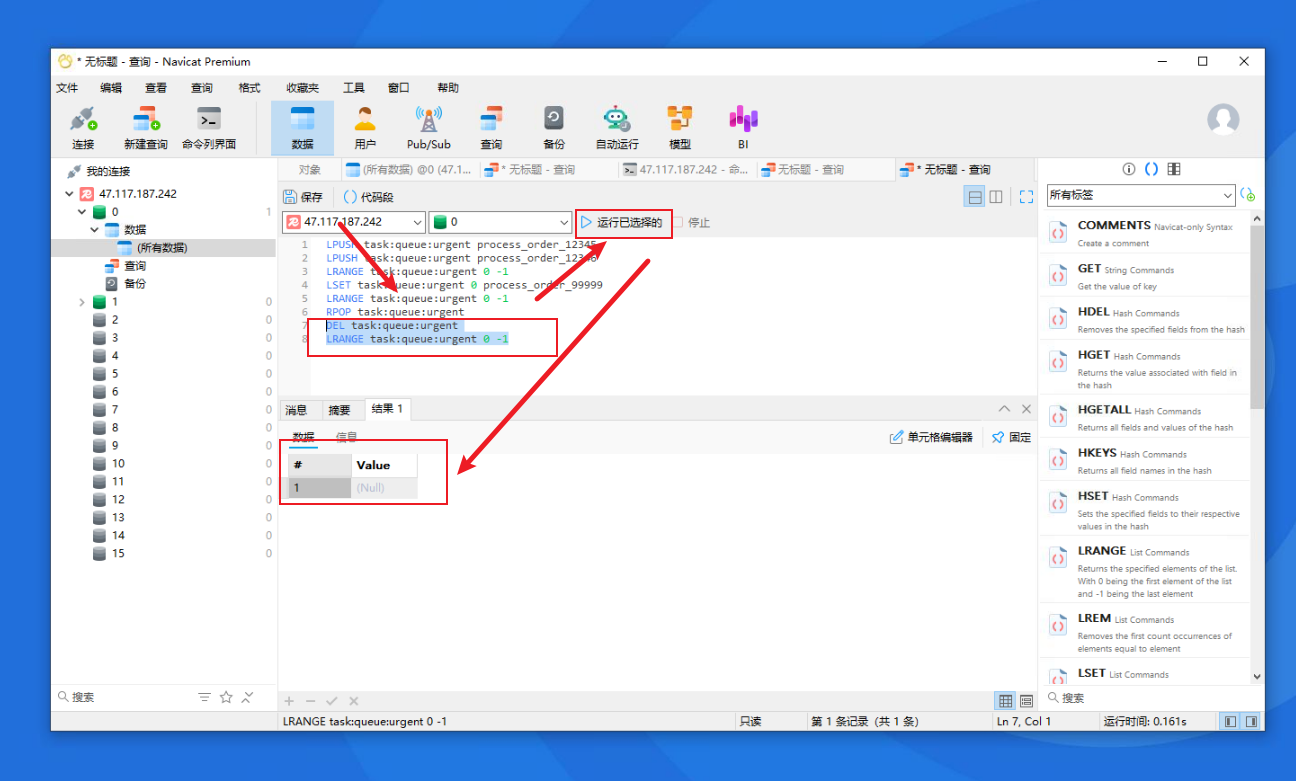Insert the HGETALL snippet

(x=1144, y=417)
